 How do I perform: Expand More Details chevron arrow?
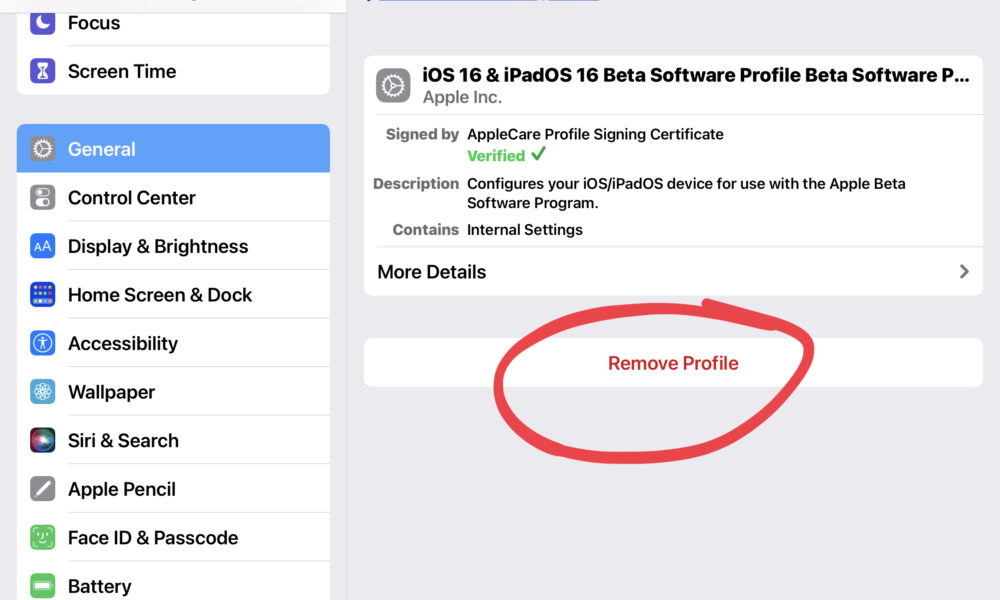click(964, 272)
